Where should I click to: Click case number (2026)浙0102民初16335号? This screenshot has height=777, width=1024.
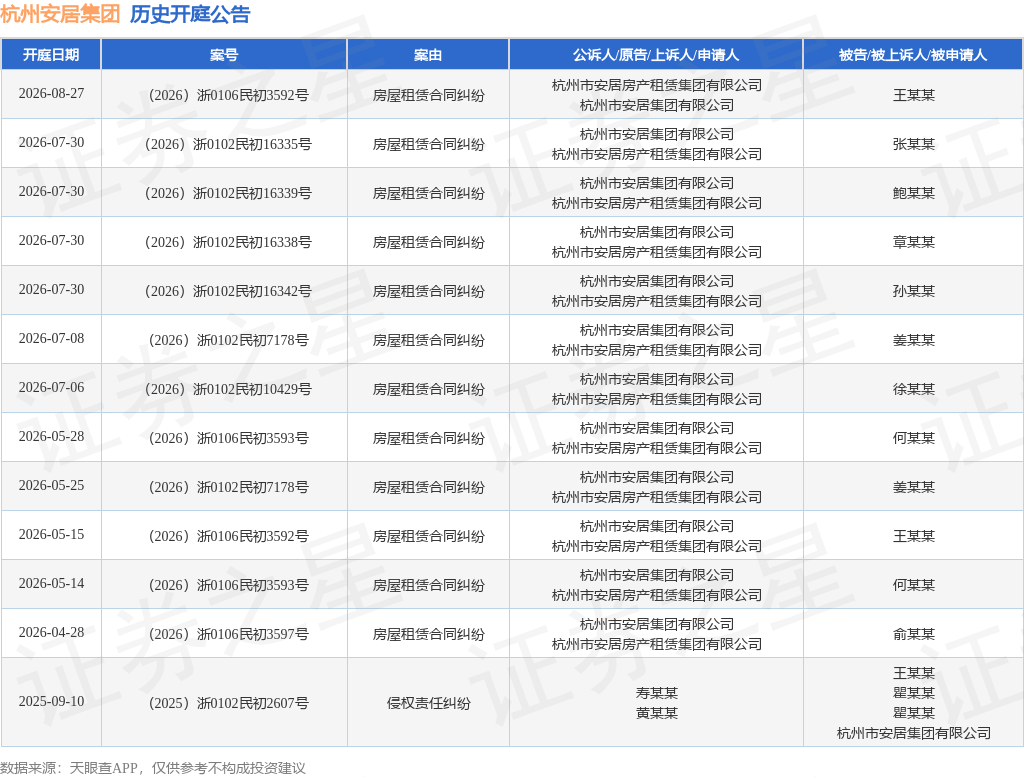[x=228, y=144]
